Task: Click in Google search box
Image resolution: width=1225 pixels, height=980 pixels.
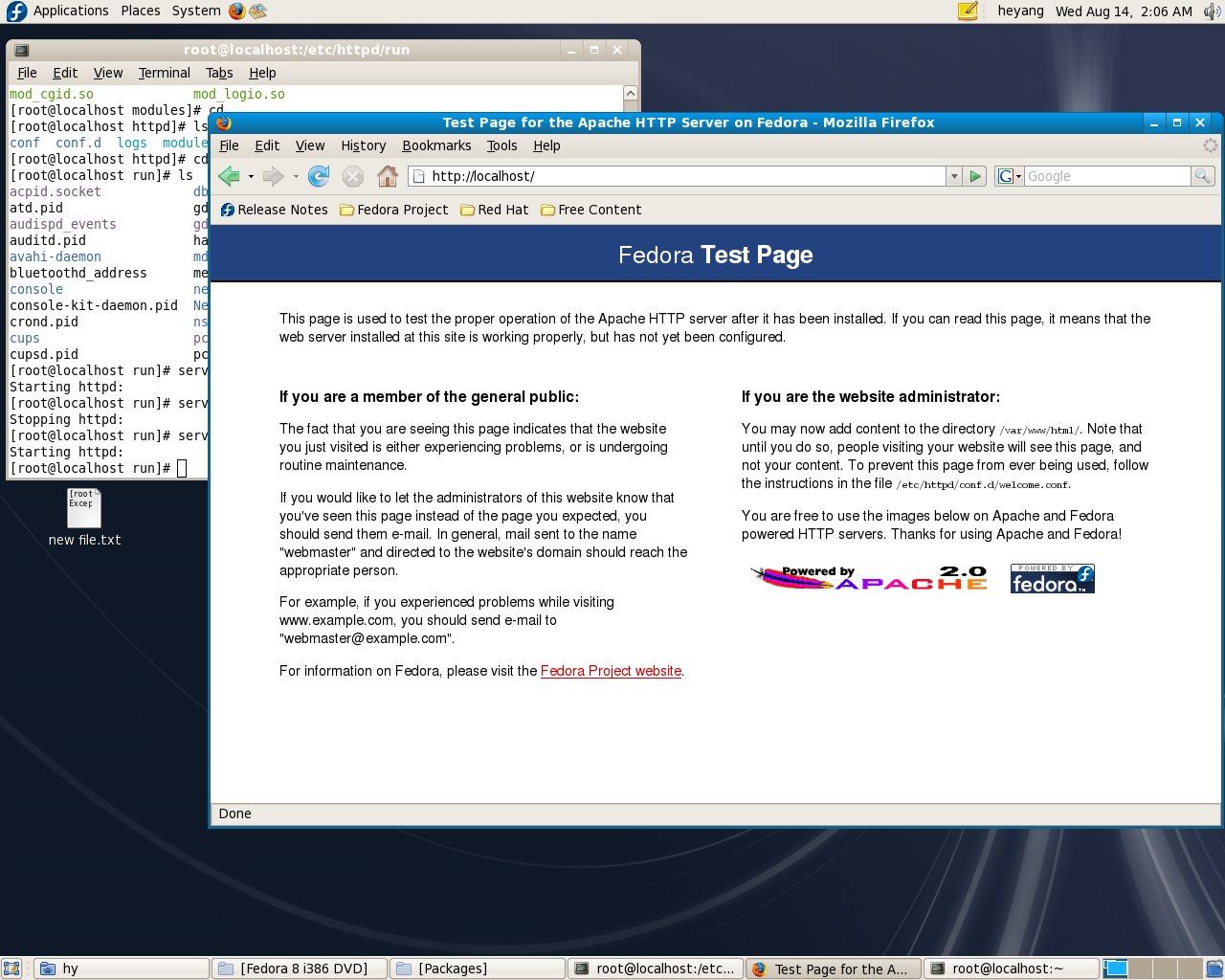Action: pos(1107,176)
